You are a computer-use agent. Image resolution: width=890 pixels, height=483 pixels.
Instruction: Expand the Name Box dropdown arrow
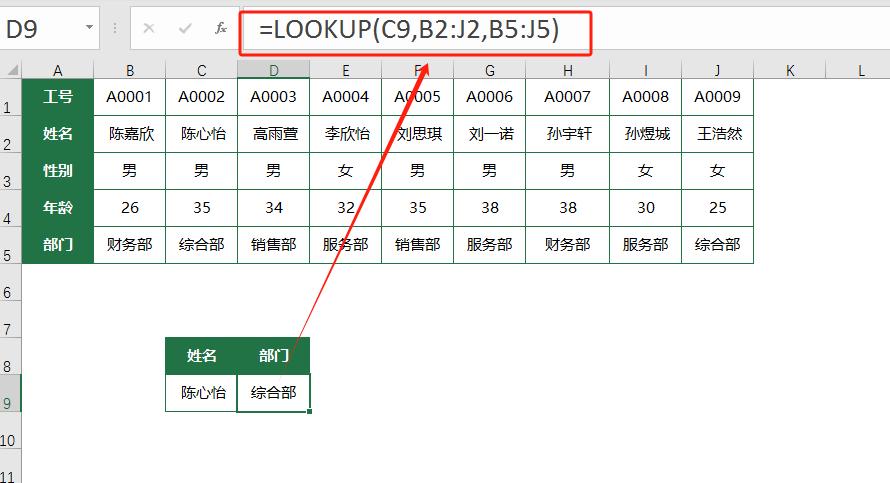(89, 27)
